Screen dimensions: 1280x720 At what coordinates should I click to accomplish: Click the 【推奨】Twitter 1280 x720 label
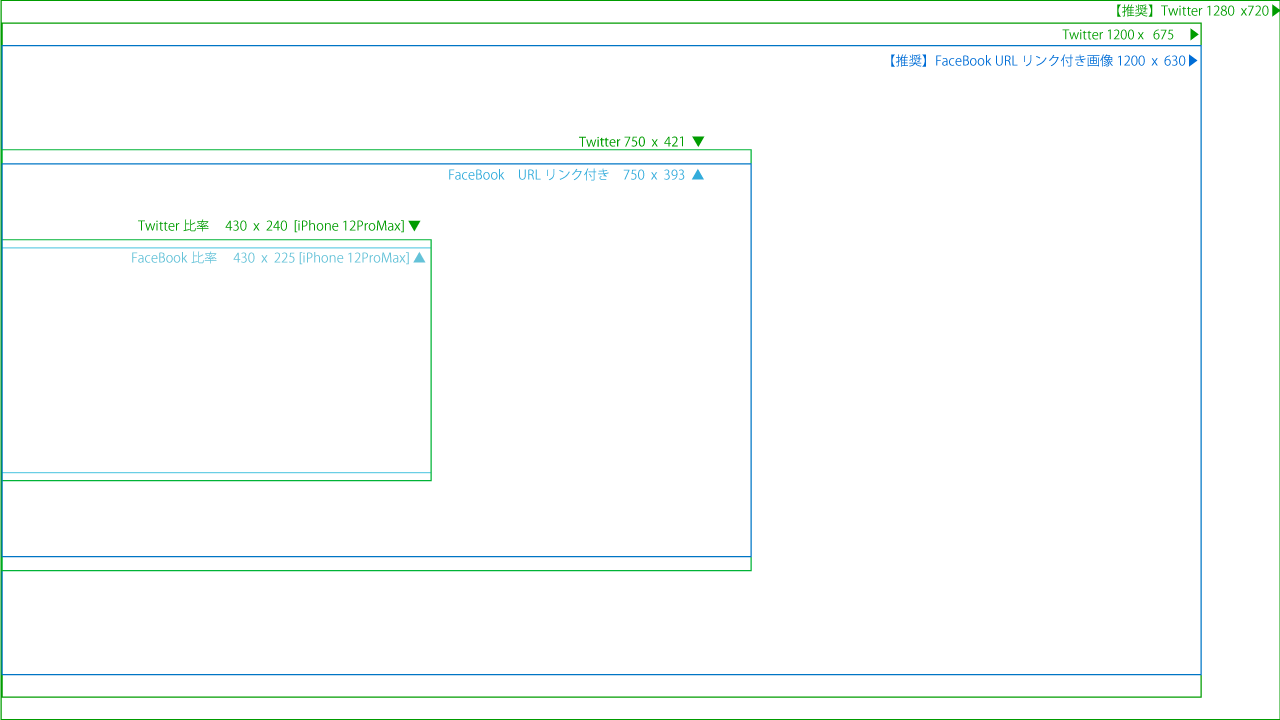pyautogui.click(x=1190, y=11)
